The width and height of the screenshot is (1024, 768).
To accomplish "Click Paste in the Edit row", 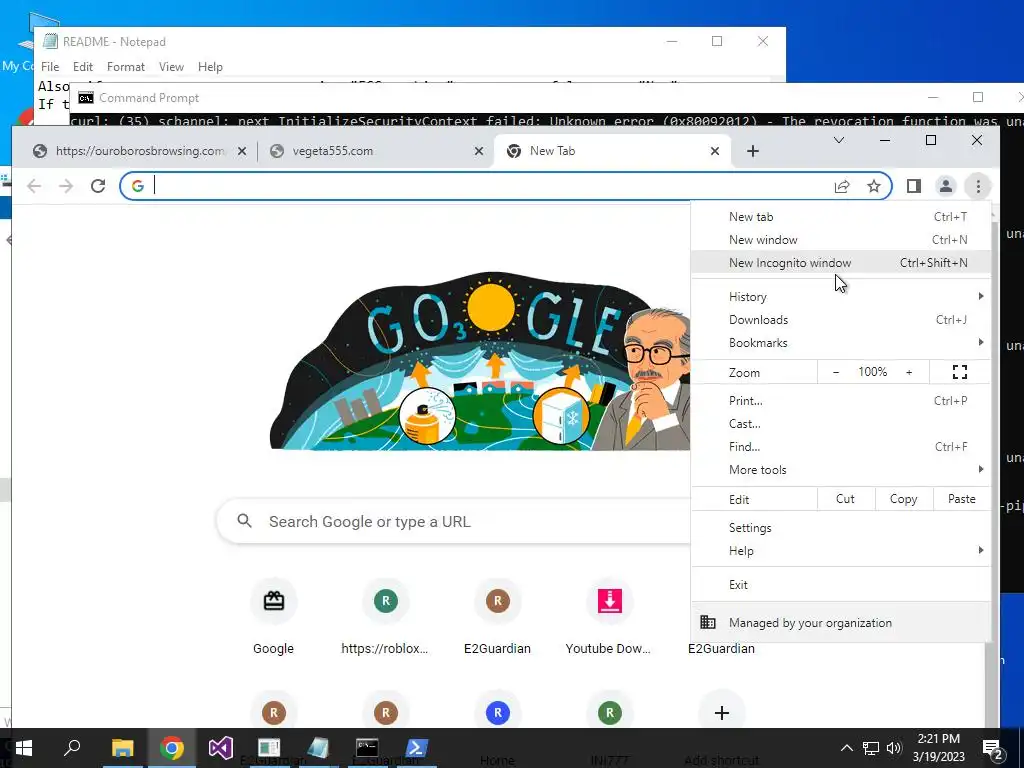I will pyautogui.click(x=961, y=499).
